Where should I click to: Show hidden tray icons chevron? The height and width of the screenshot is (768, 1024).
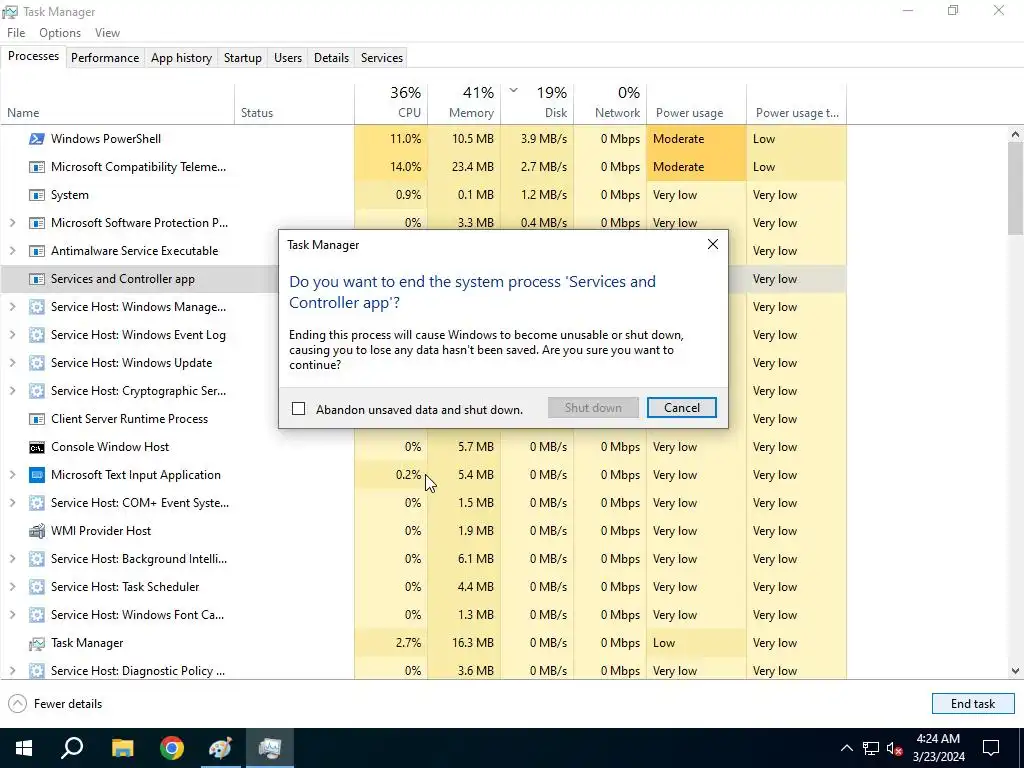pos(846,748)
